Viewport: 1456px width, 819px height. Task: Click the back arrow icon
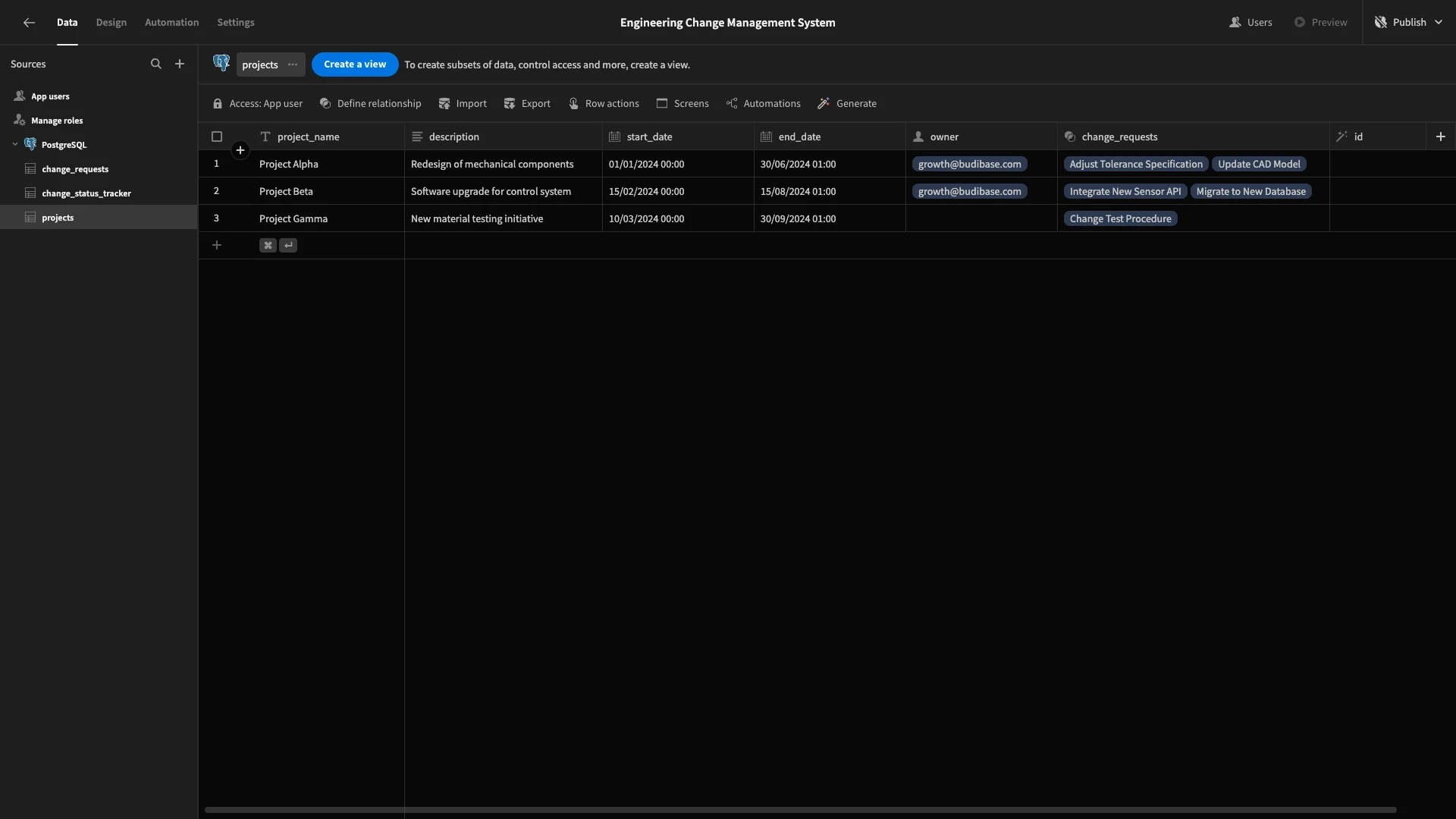(x=29, y=23)
